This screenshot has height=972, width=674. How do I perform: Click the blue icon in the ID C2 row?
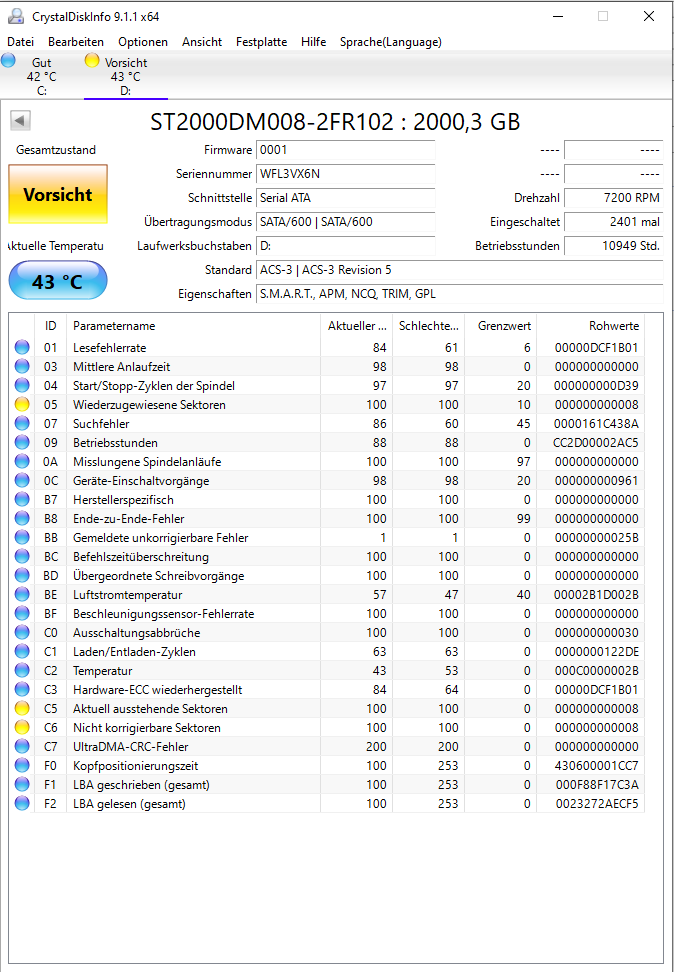pyautogui.click(x=22, y=671)
